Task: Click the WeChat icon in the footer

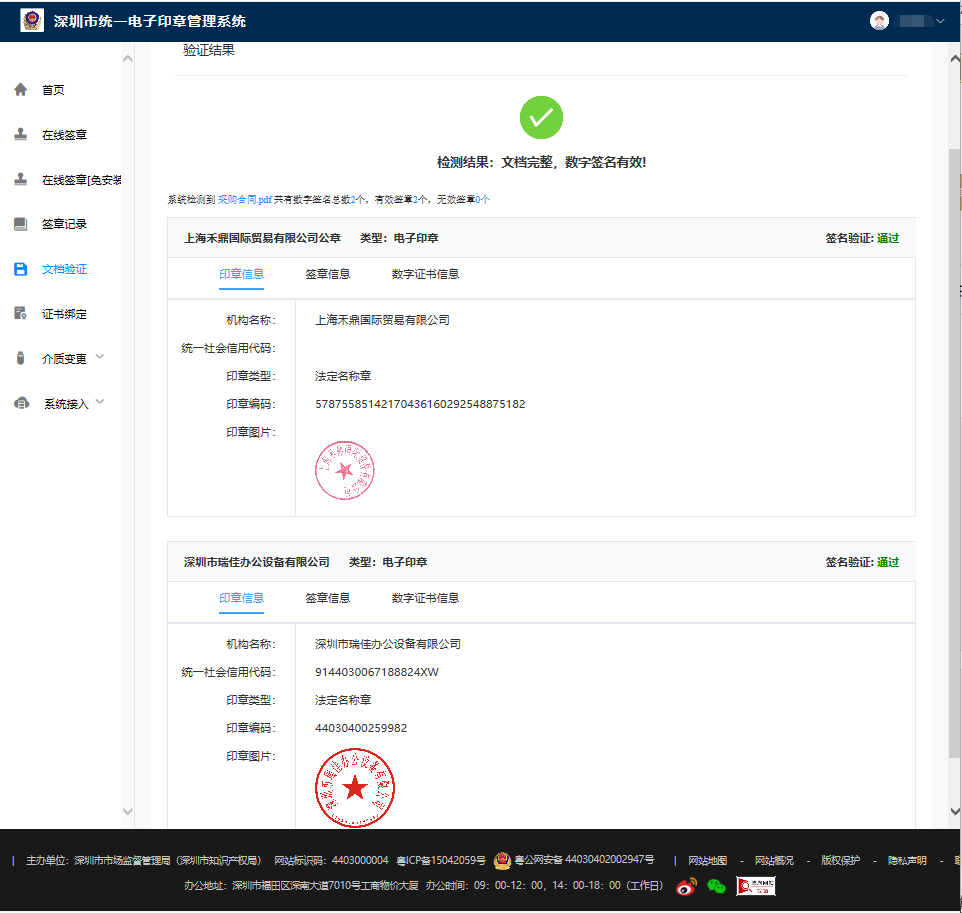Action: click(714, 886)
